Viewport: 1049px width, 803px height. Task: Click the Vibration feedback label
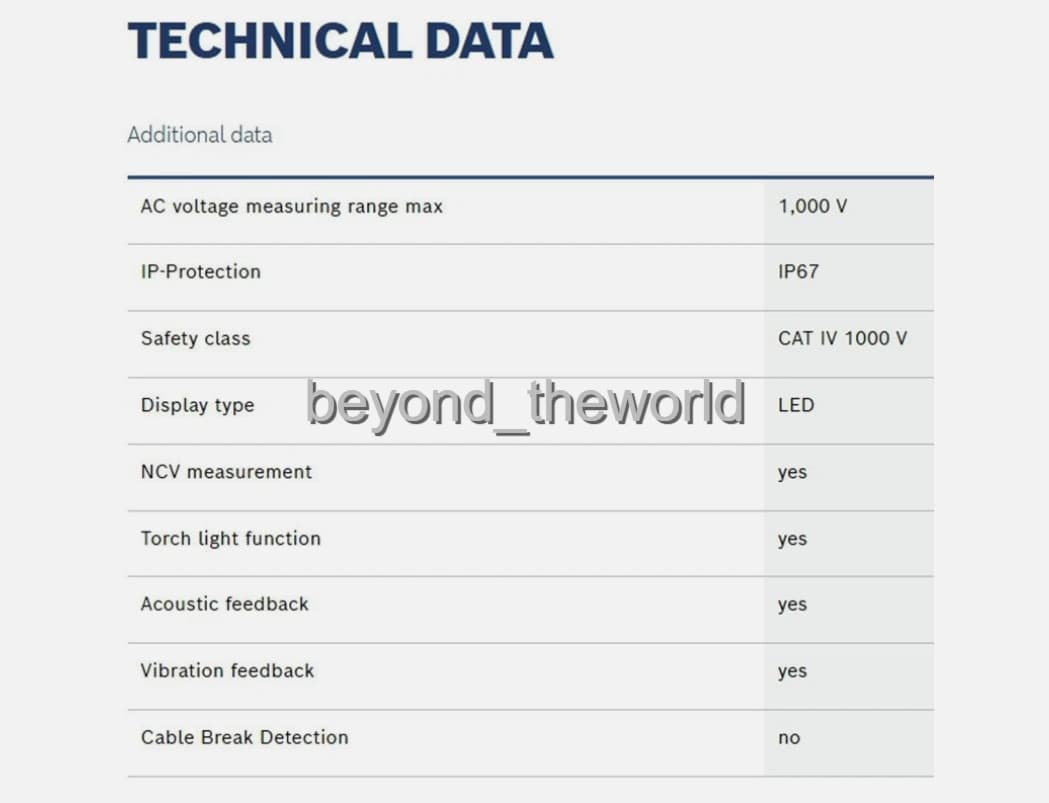(x=227, y=670)
